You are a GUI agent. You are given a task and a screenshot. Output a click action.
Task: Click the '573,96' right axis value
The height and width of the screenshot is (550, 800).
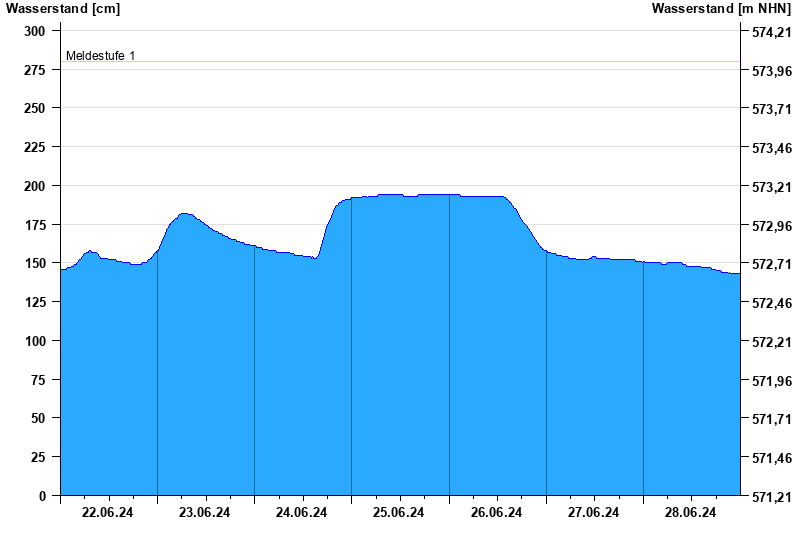pos(772,71)
